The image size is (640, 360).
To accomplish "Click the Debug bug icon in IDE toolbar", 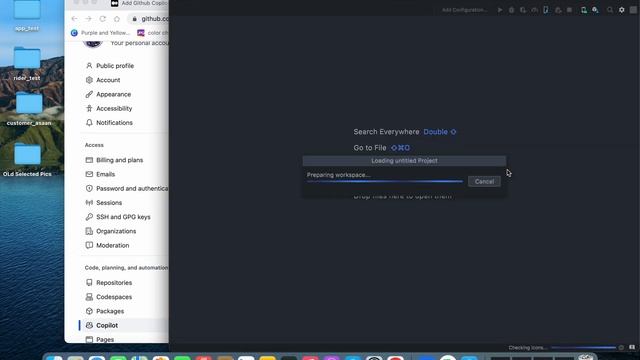I will 511,10.
